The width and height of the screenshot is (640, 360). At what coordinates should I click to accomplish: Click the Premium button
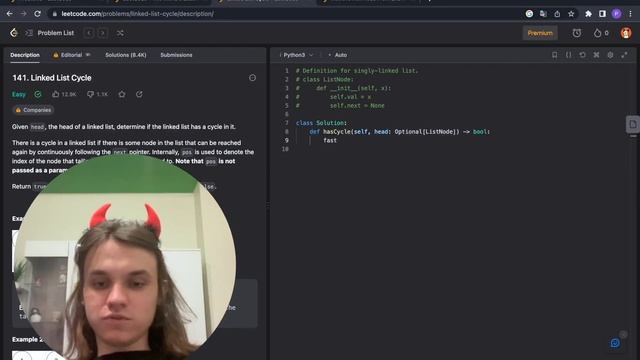[540, 33]
